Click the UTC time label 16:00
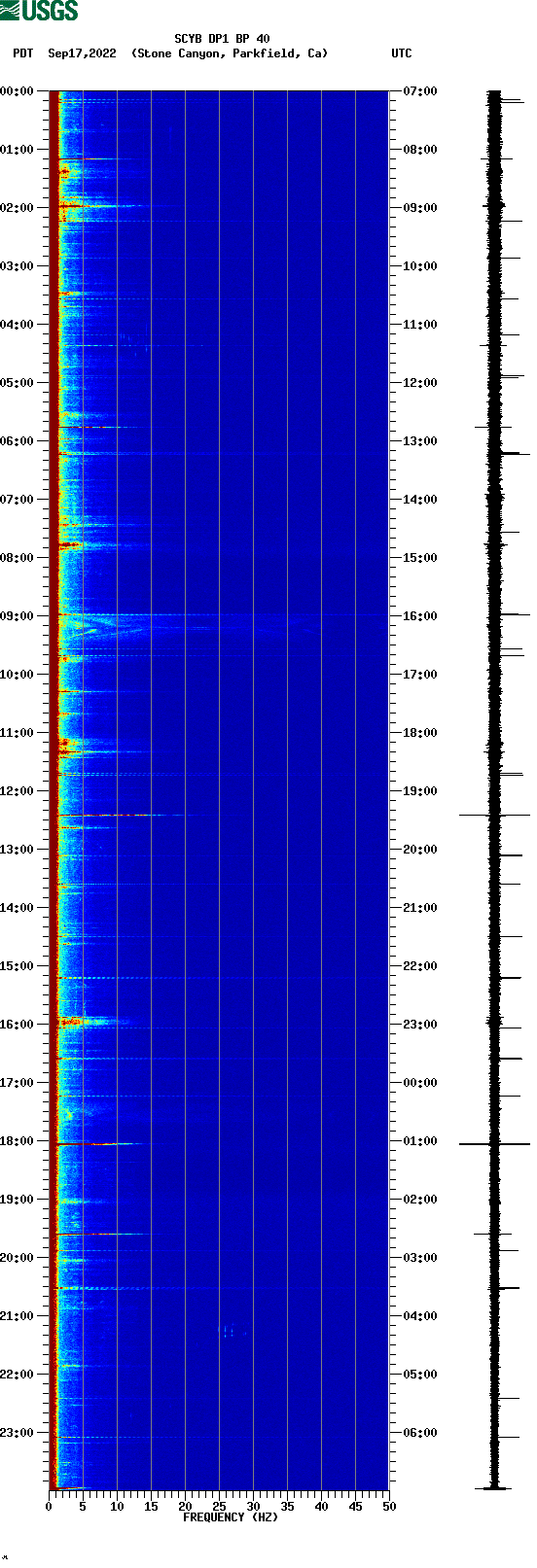Image resolution: width=537 pixels, height=1568 pixels. tap(420, 616)
